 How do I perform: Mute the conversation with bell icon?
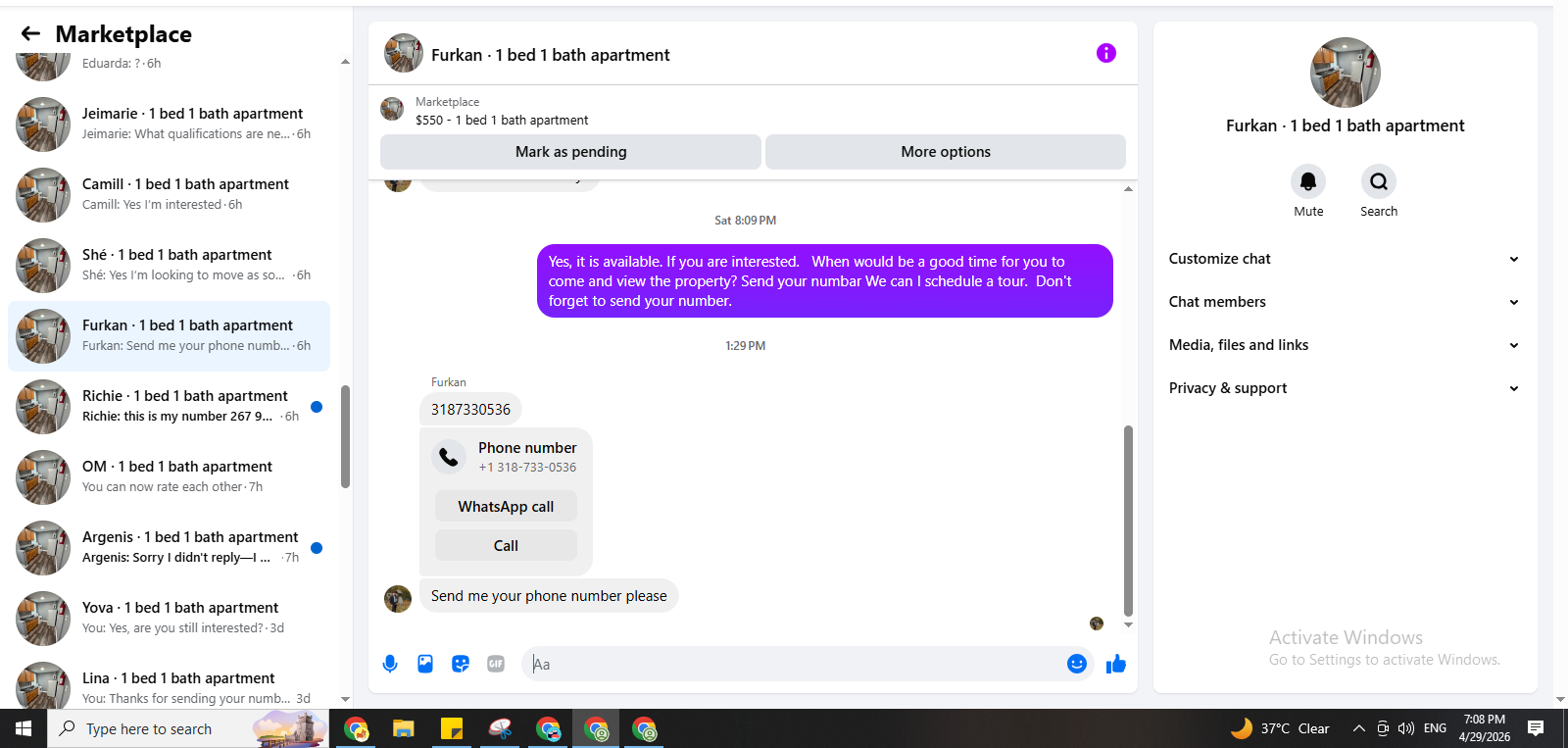coord(1308,181)
